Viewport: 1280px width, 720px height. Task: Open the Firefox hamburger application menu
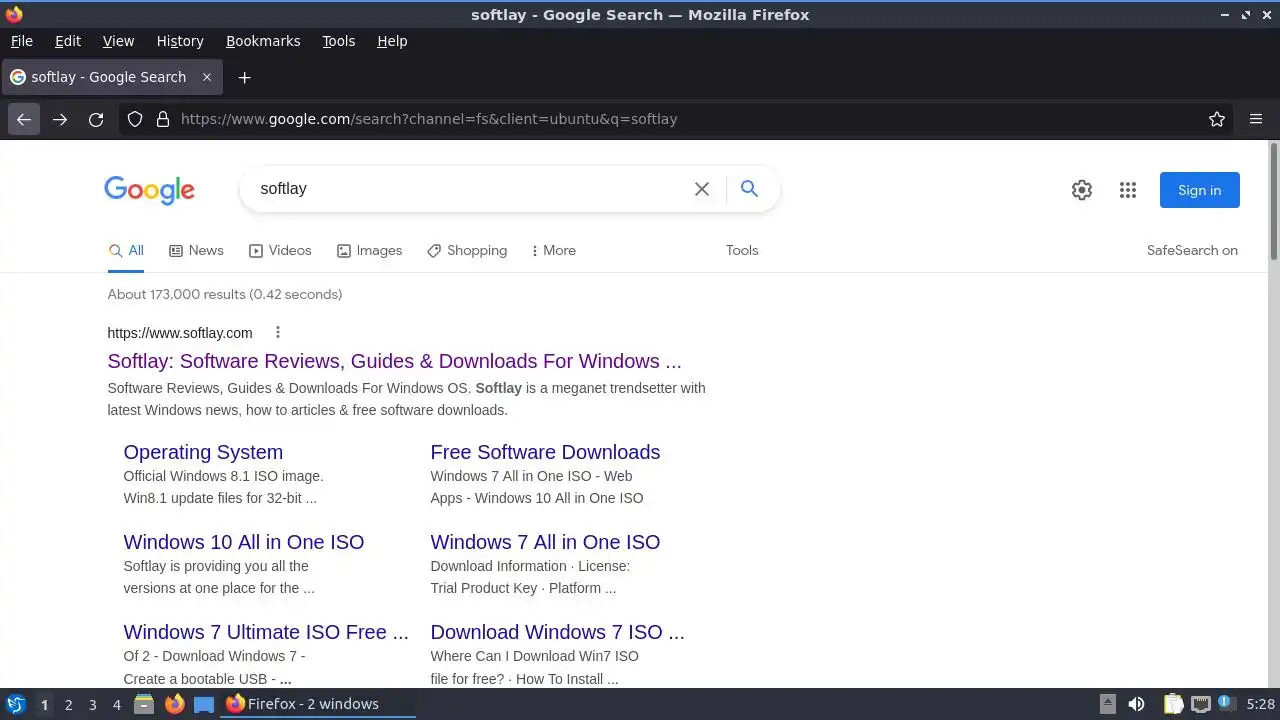[1256, 119]
